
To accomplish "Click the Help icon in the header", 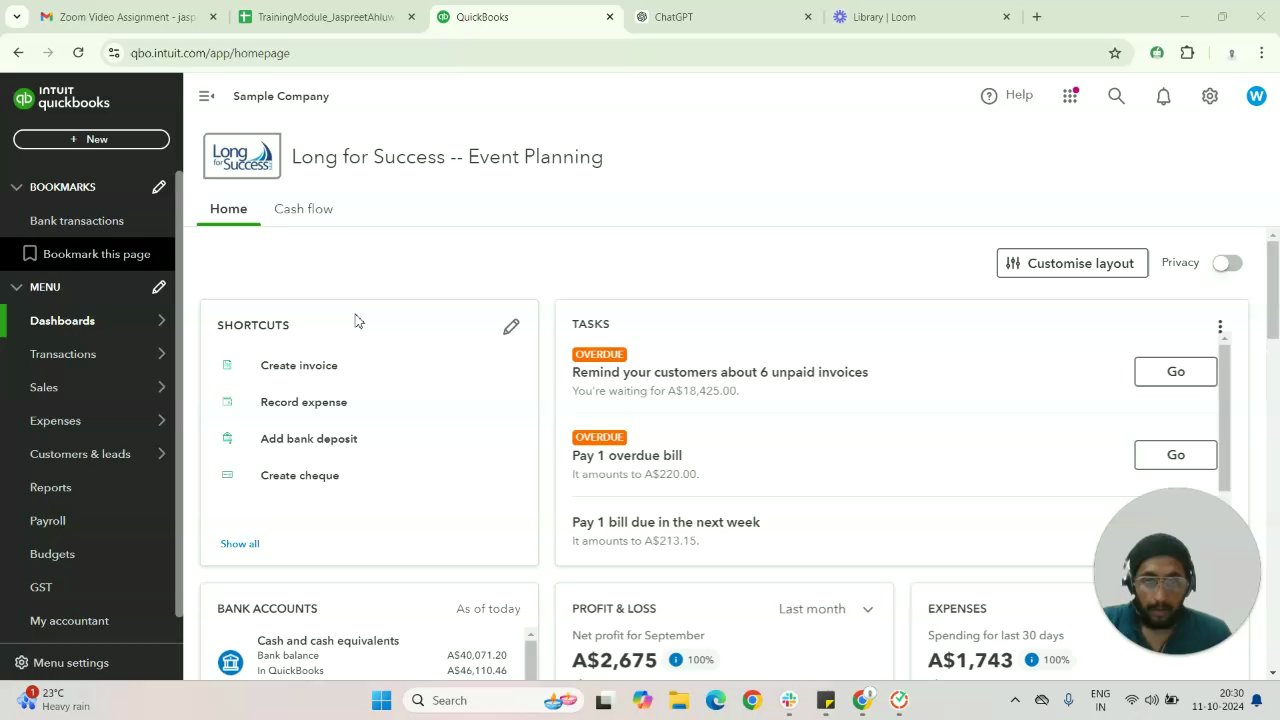I will click(989, 96).
